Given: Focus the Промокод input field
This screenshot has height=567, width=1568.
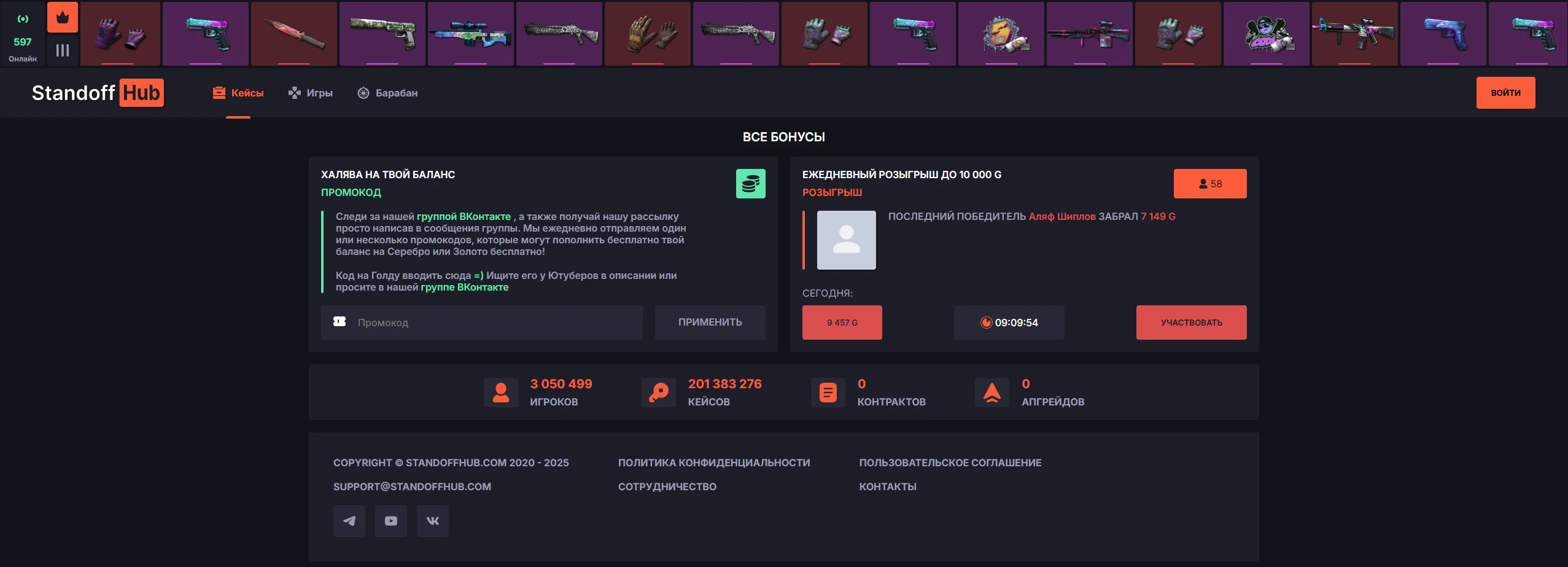Looking at the screenshot, I should pyautogui.click(x=482, y=323).
